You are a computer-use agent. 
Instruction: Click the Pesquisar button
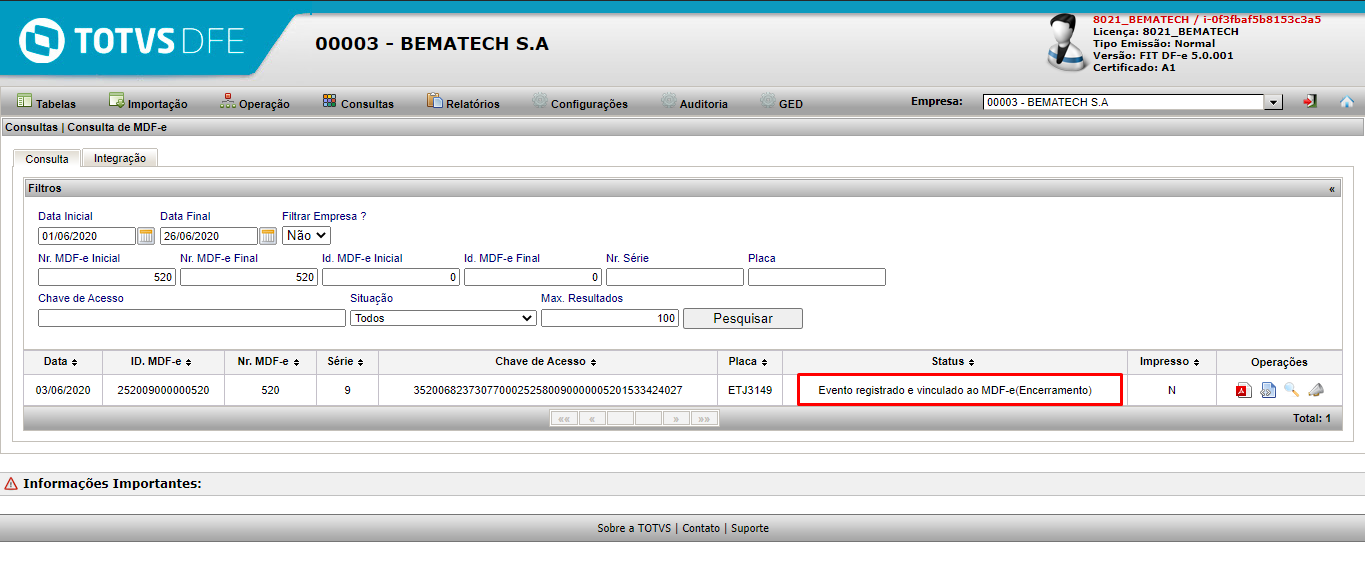coord(743,318)
